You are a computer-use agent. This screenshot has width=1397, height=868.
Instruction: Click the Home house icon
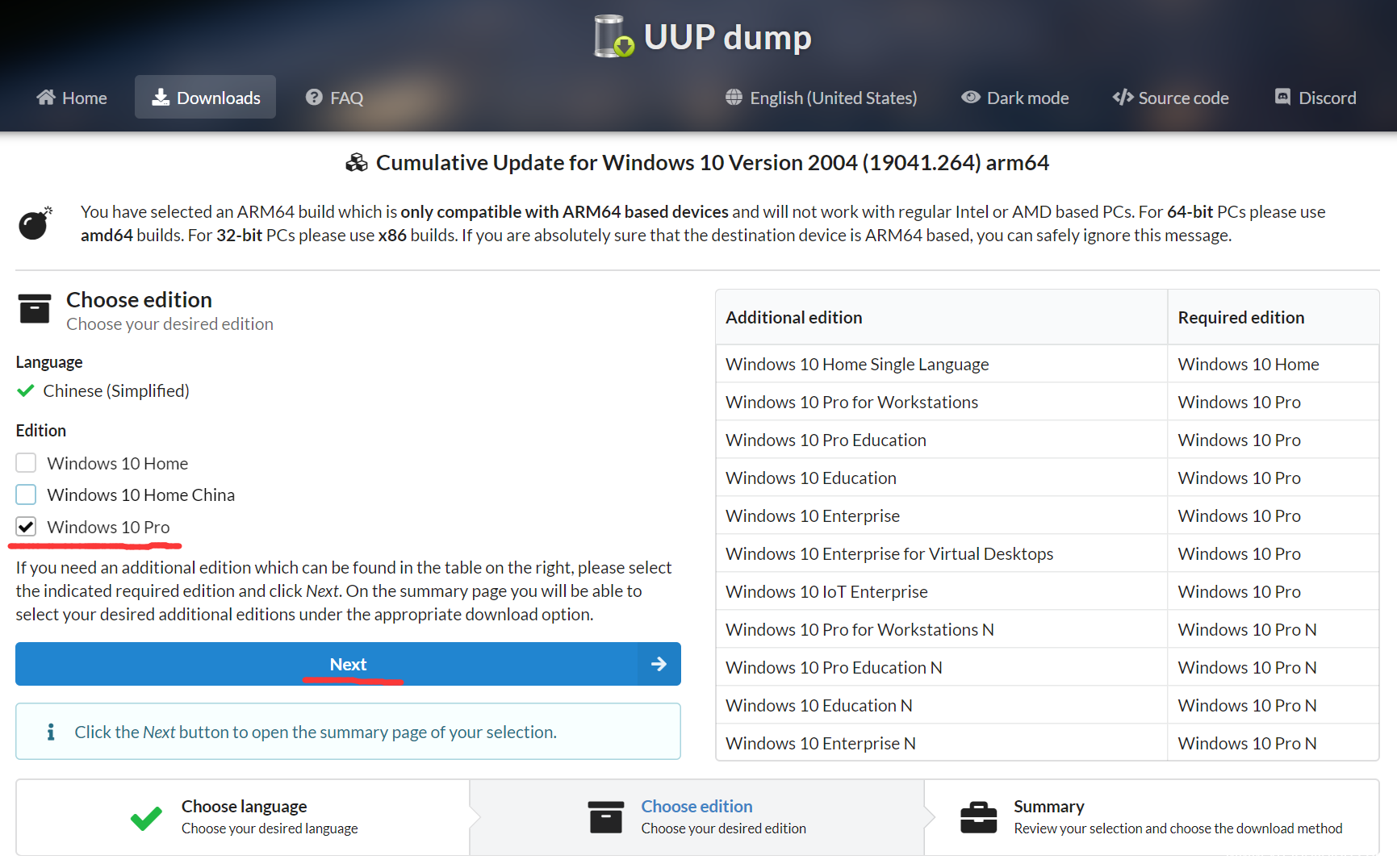[x=46, y=98]
